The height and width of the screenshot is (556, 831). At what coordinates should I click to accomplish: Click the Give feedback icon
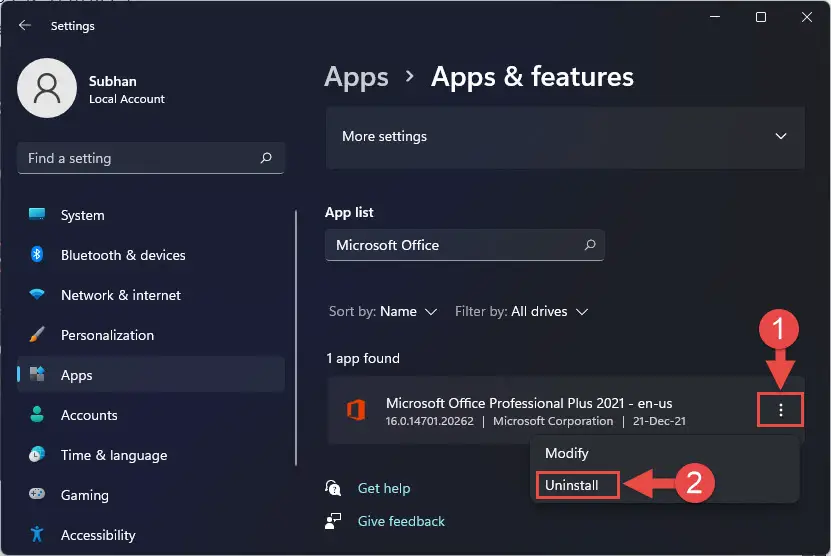tap(333, 521)
